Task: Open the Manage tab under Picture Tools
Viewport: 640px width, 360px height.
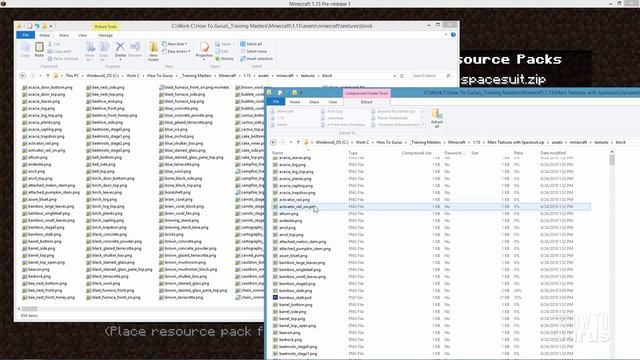Action: pyautogui.click(x=105, y=36)
